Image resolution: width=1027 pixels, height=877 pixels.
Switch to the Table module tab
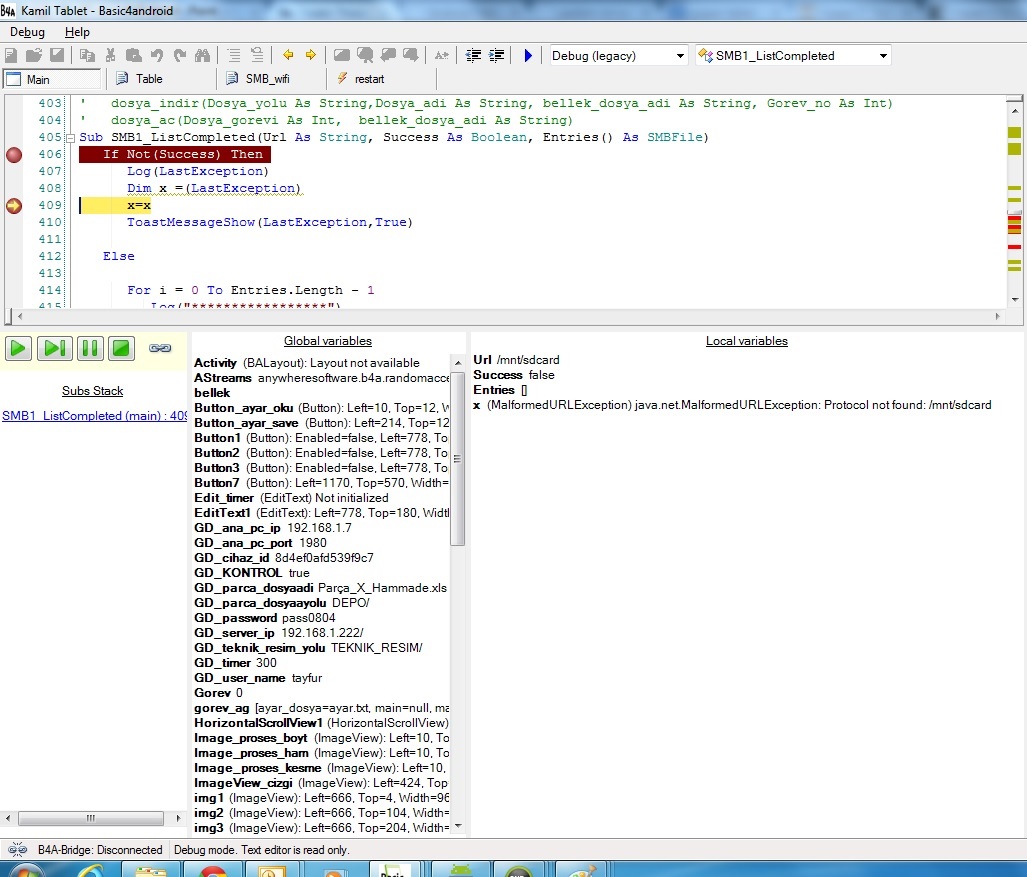(149, 79)
